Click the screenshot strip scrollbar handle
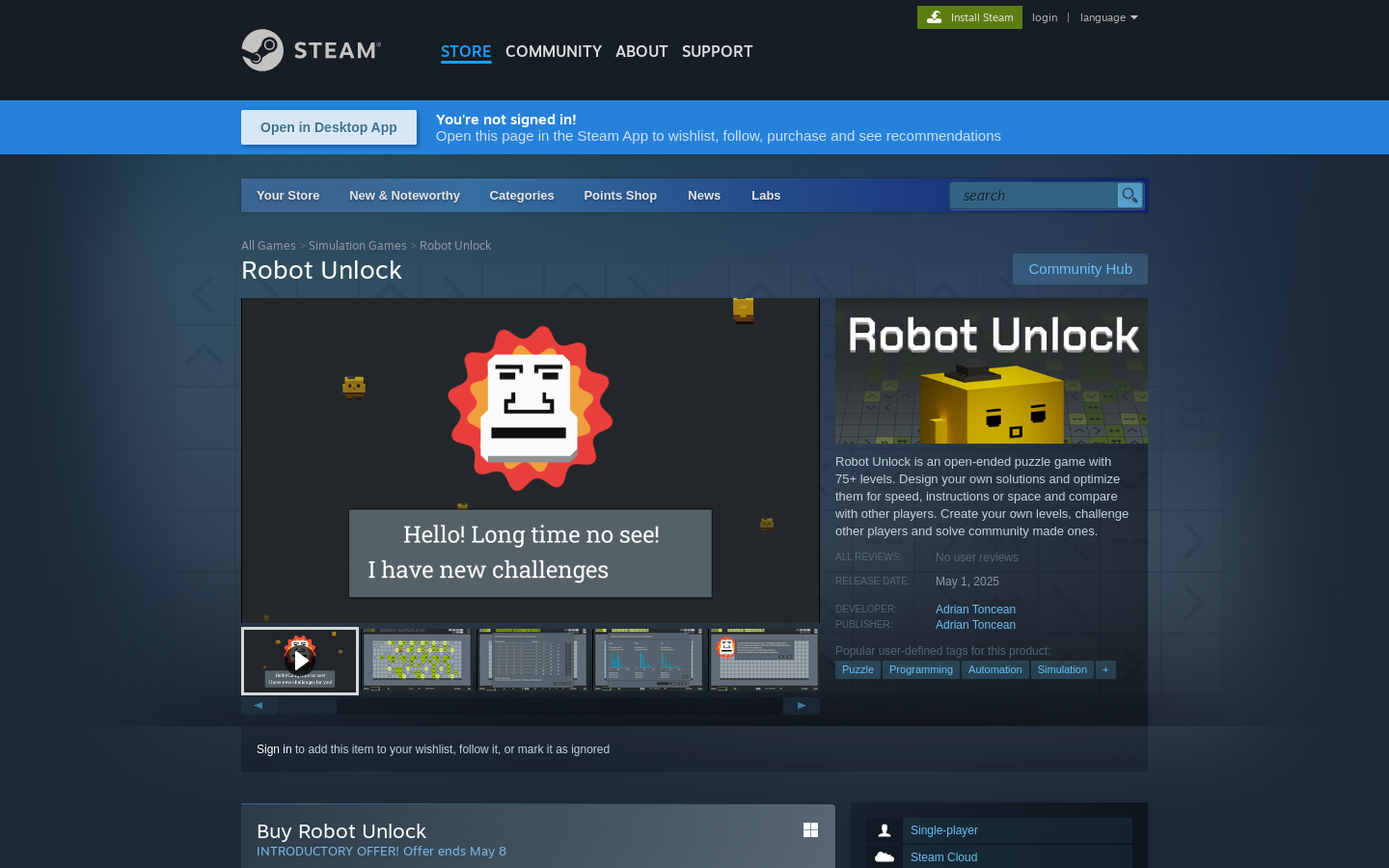 (x=308, y=706)
